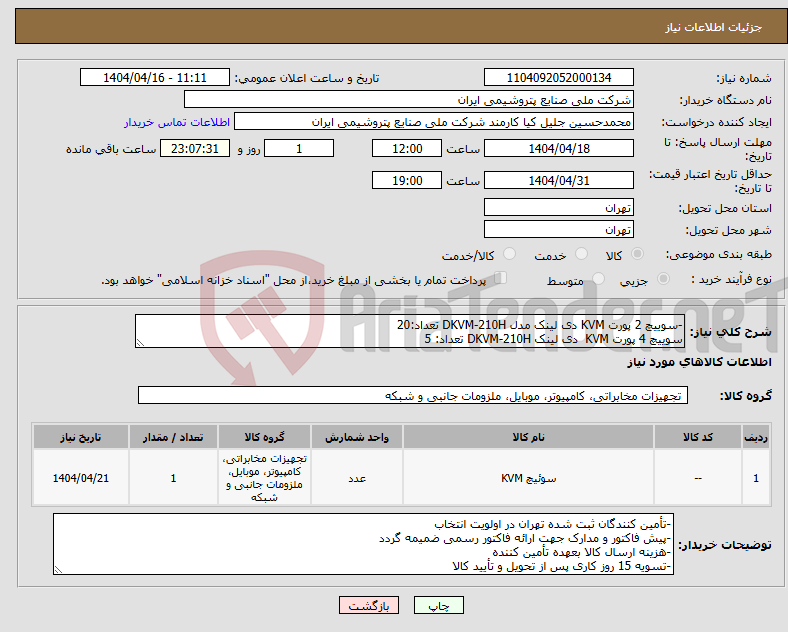This screenshot has width=788, height=632.
Task: Open اطلاعات تماس خریدار link
Action: coord(177,122)
